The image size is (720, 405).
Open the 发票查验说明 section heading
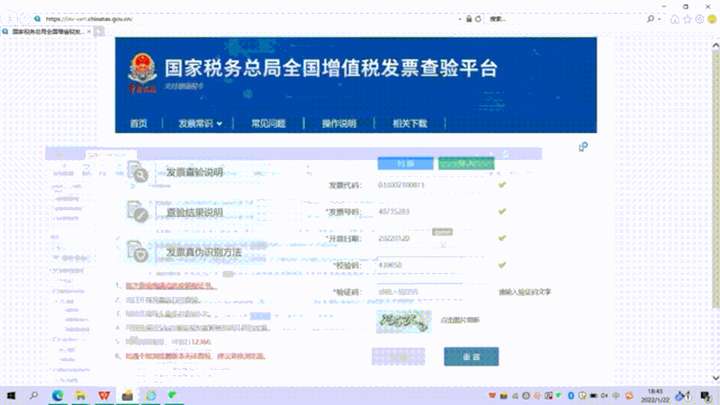(194, 172)
